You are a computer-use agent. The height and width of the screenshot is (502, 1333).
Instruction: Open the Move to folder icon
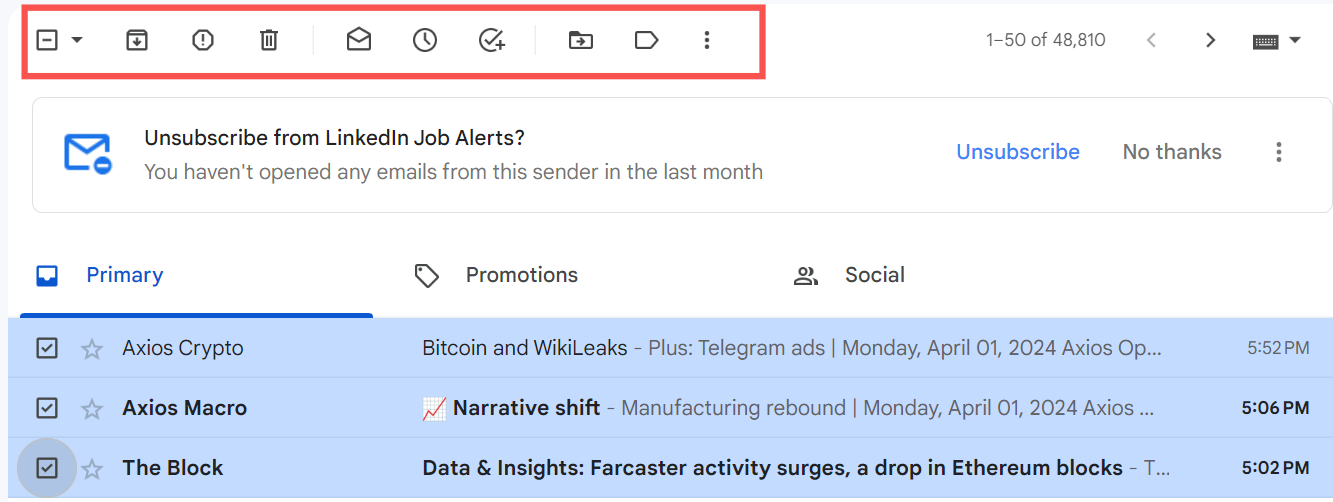point(581,40)
